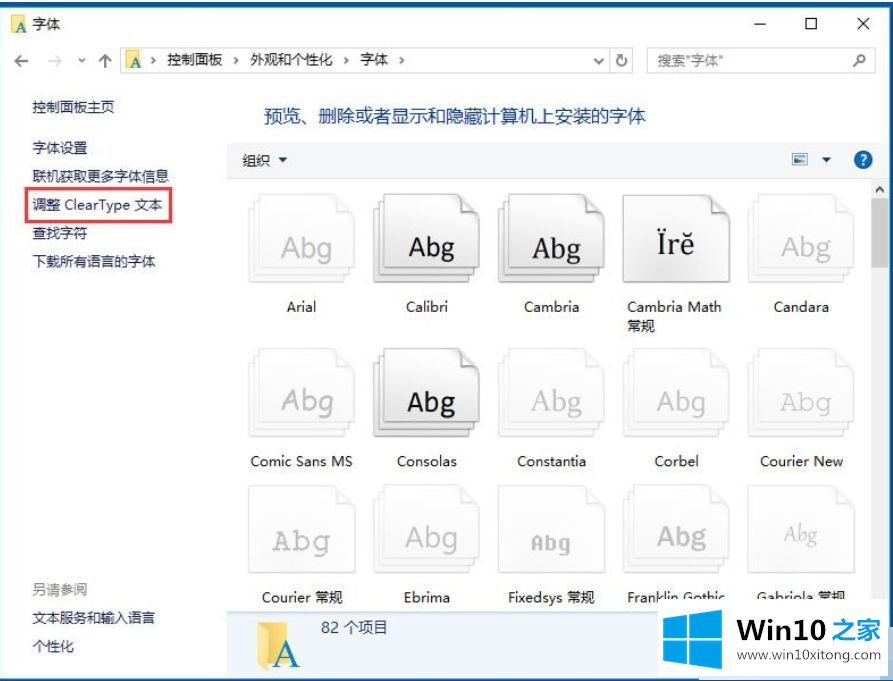Click the search magnifier icon

[859, 60]
